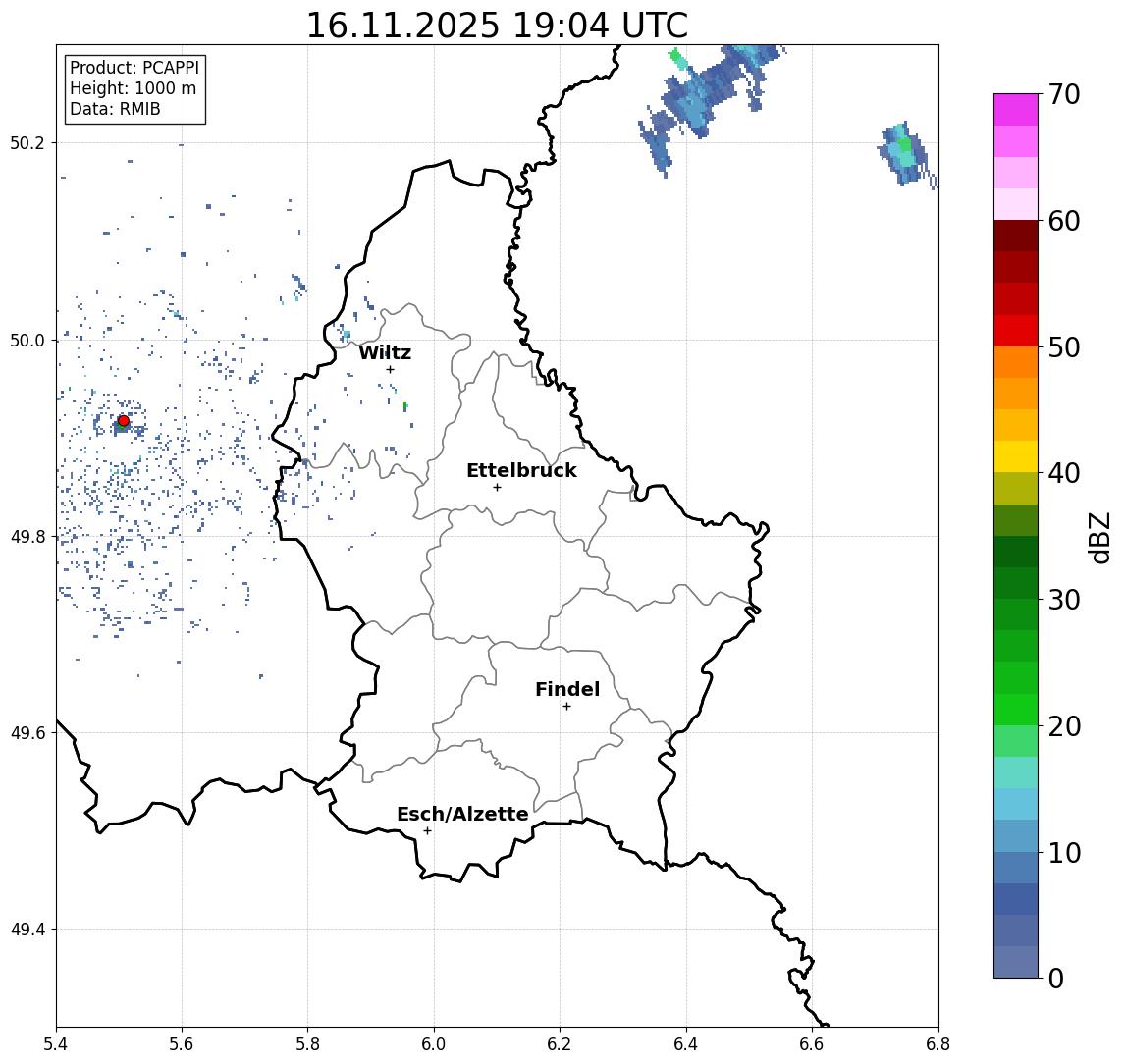
Task: Click the 'Height: 1000 m' line
Action: [133, 88]
